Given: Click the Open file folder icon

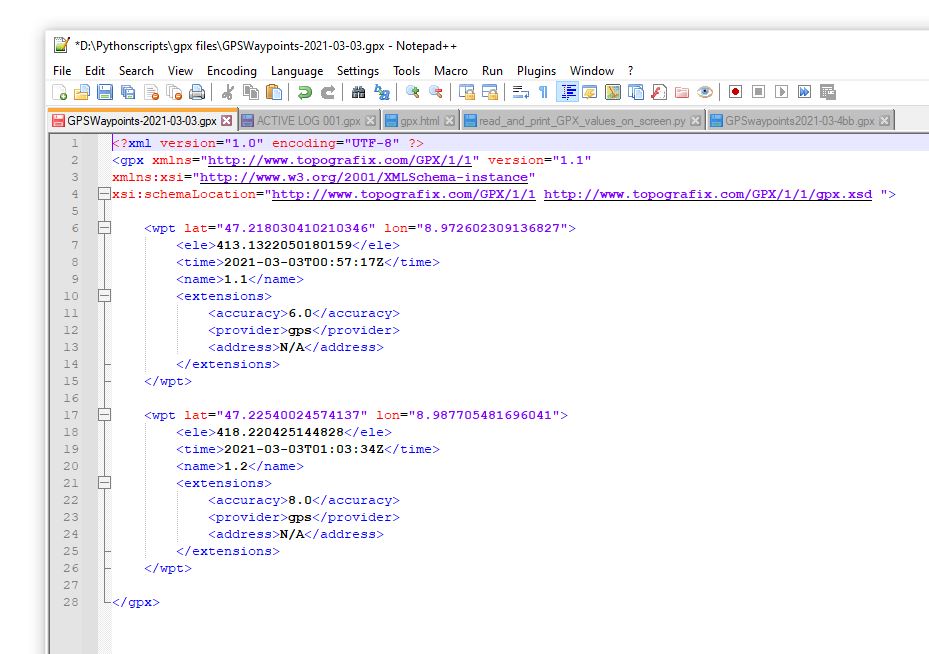Looking at the screenshot, I should coord(82,92).
